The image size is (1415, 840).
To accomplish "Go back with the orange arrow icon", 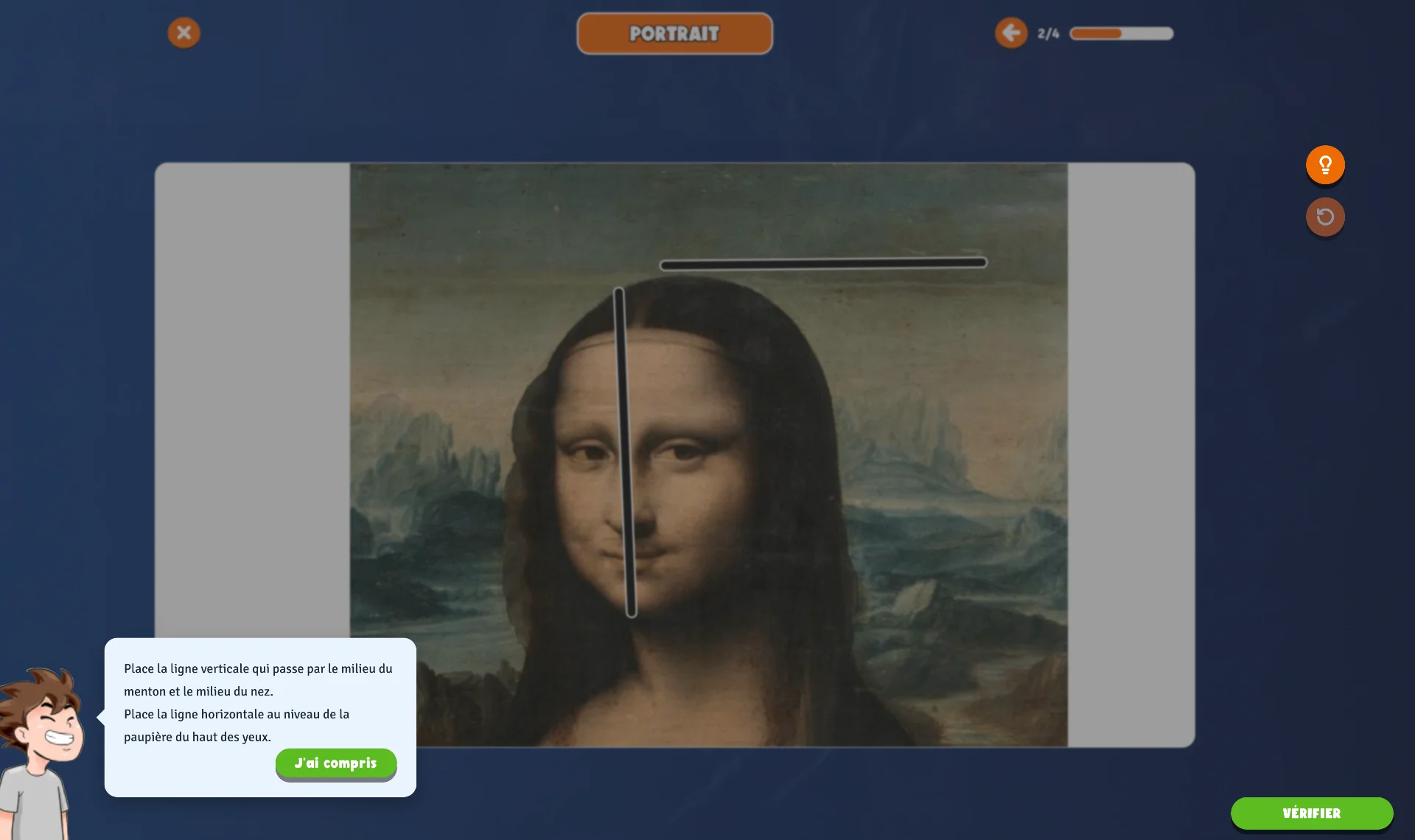I will pyautogui.click(x=1011, y=32).
